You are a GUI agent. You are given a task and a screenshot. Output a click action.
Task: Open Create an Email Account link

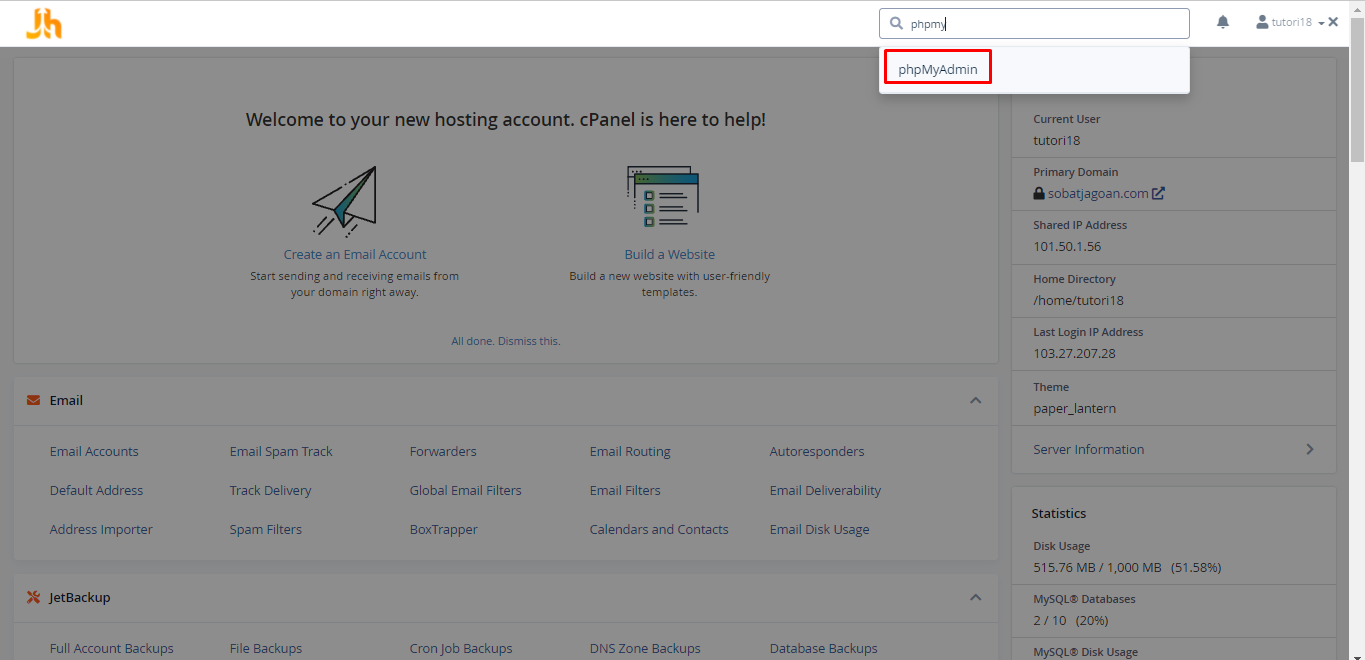[355, 254]
